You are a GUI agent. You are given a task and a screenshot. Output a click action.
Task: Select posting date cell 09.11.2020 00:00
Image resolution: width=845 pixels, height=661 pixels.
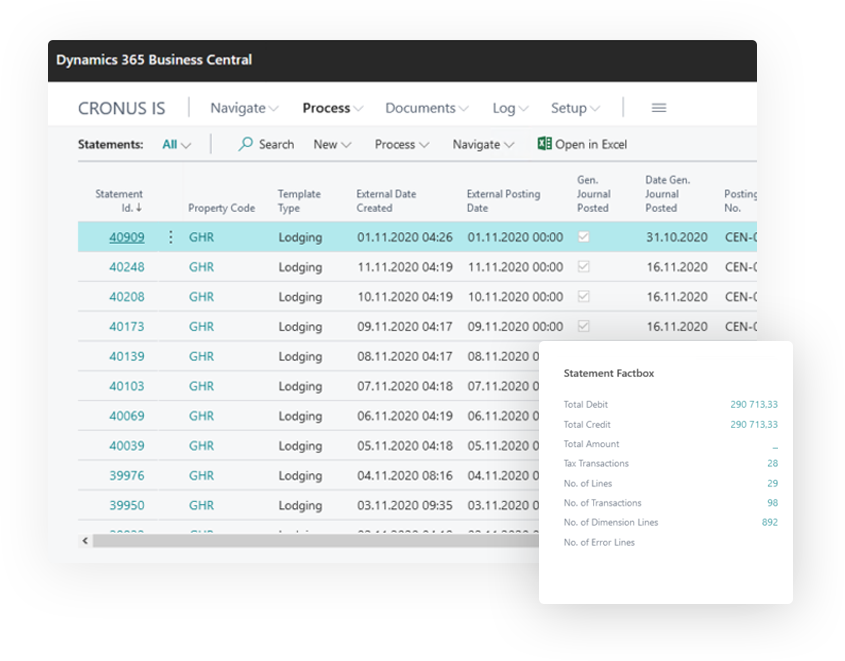tap(515, 326)
